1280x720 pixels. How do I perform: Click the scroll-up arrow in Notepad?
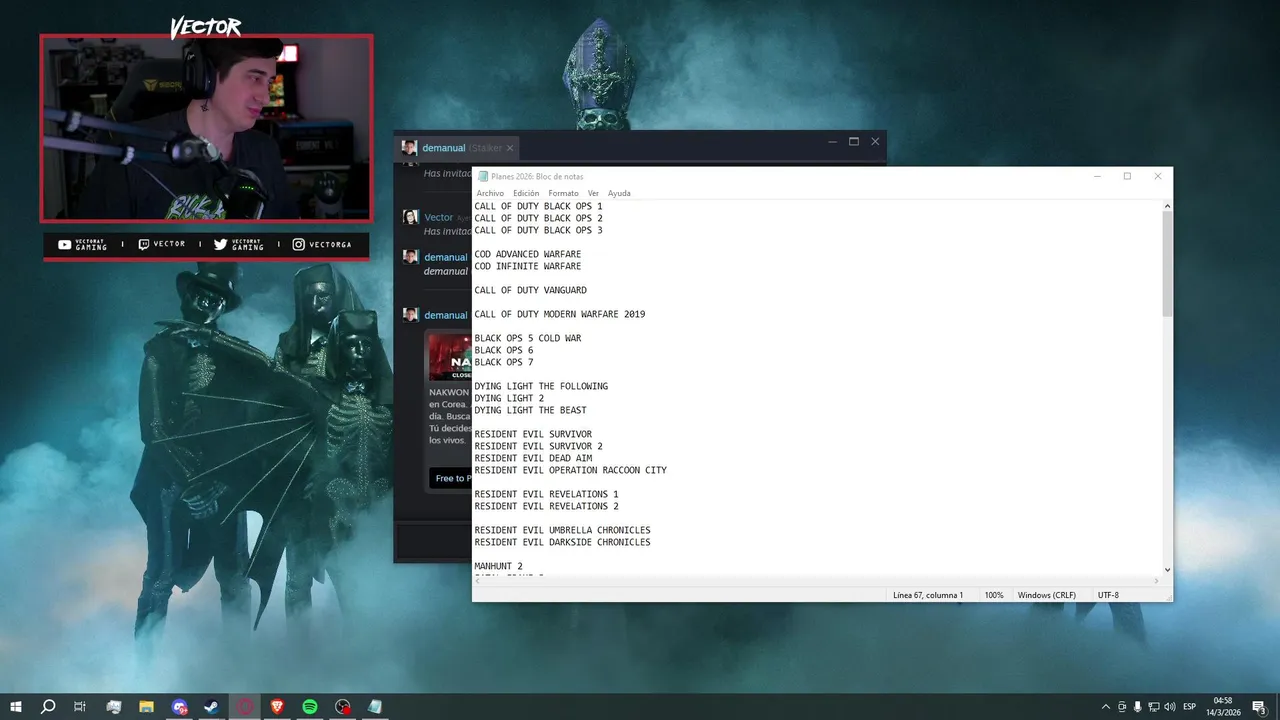[x=1167, y=206]
